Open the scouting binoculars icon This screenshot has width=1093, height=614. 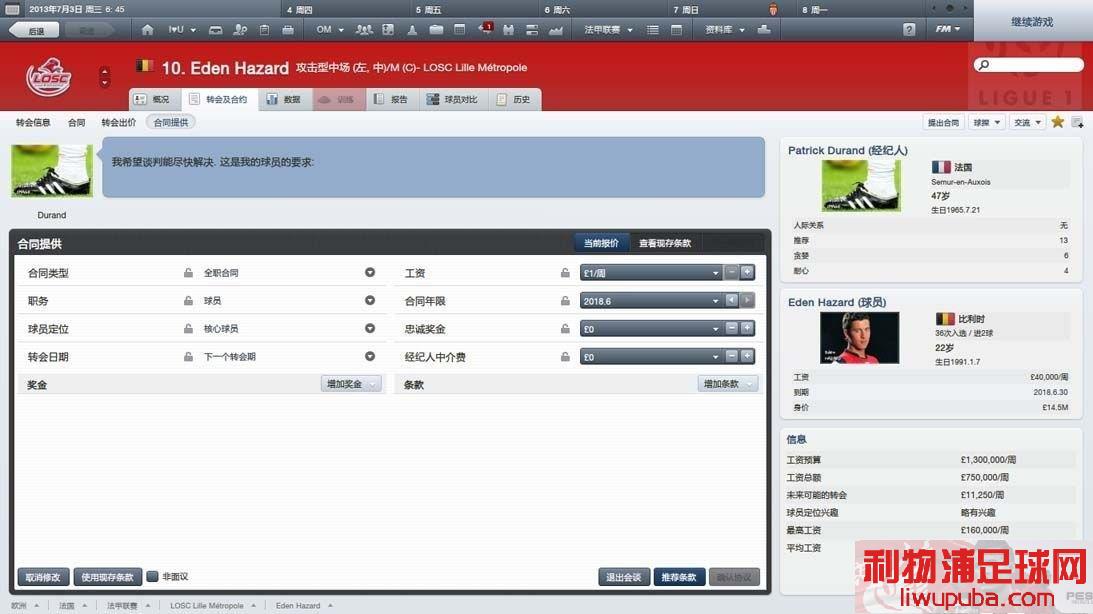point(508,30)
